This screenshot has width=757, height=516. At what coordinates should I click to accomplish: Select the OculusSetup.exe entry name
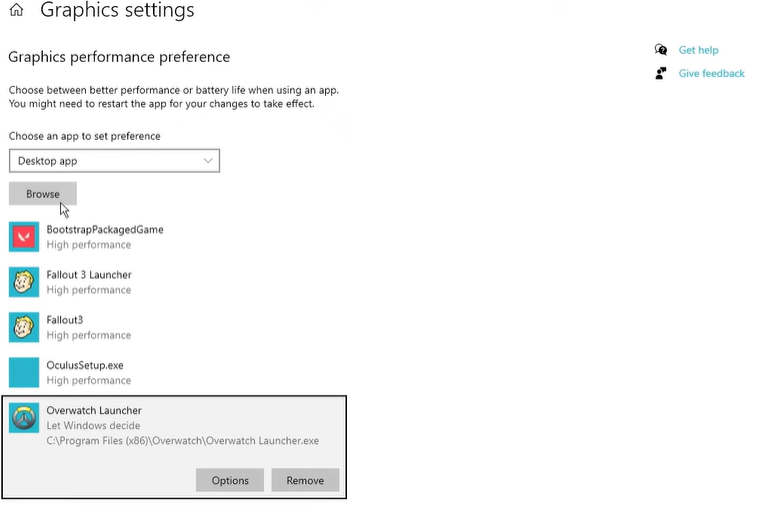[85, 366]
